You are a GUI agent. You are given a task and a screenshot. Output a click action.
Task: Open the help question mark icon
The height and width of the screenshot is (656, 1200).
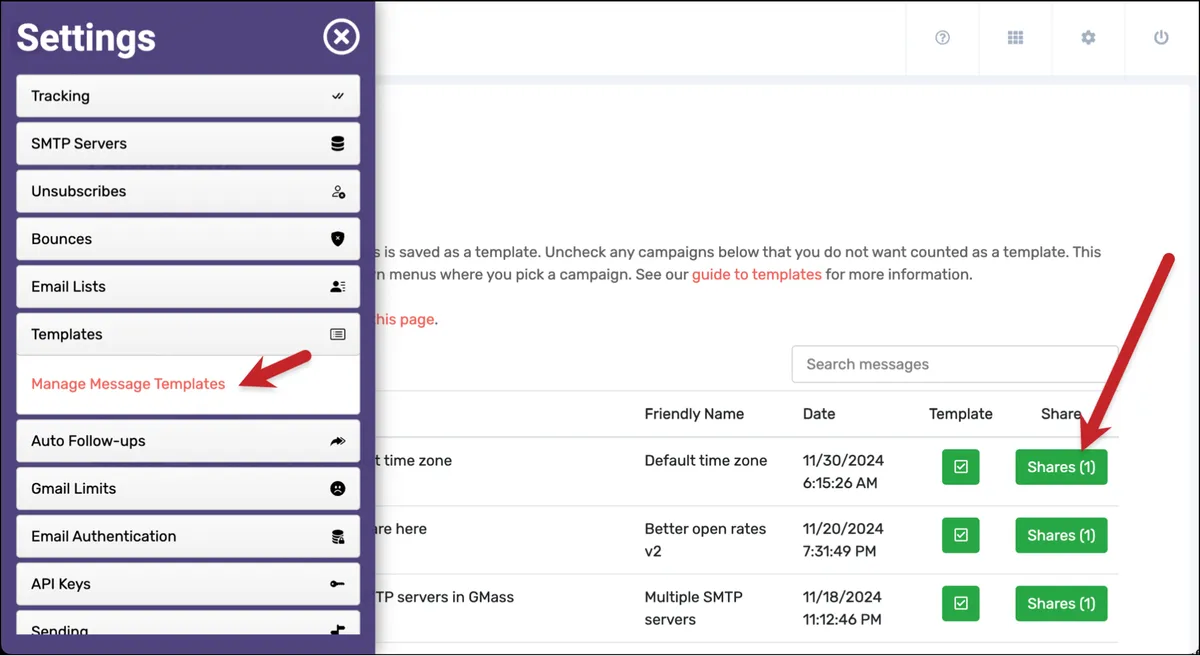point(942,38)
